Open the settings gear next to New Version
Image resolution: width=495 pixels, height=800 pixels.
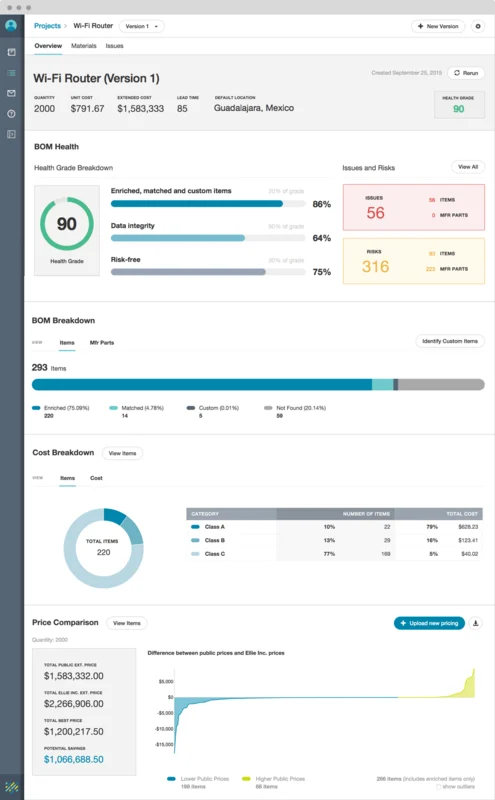478,26
